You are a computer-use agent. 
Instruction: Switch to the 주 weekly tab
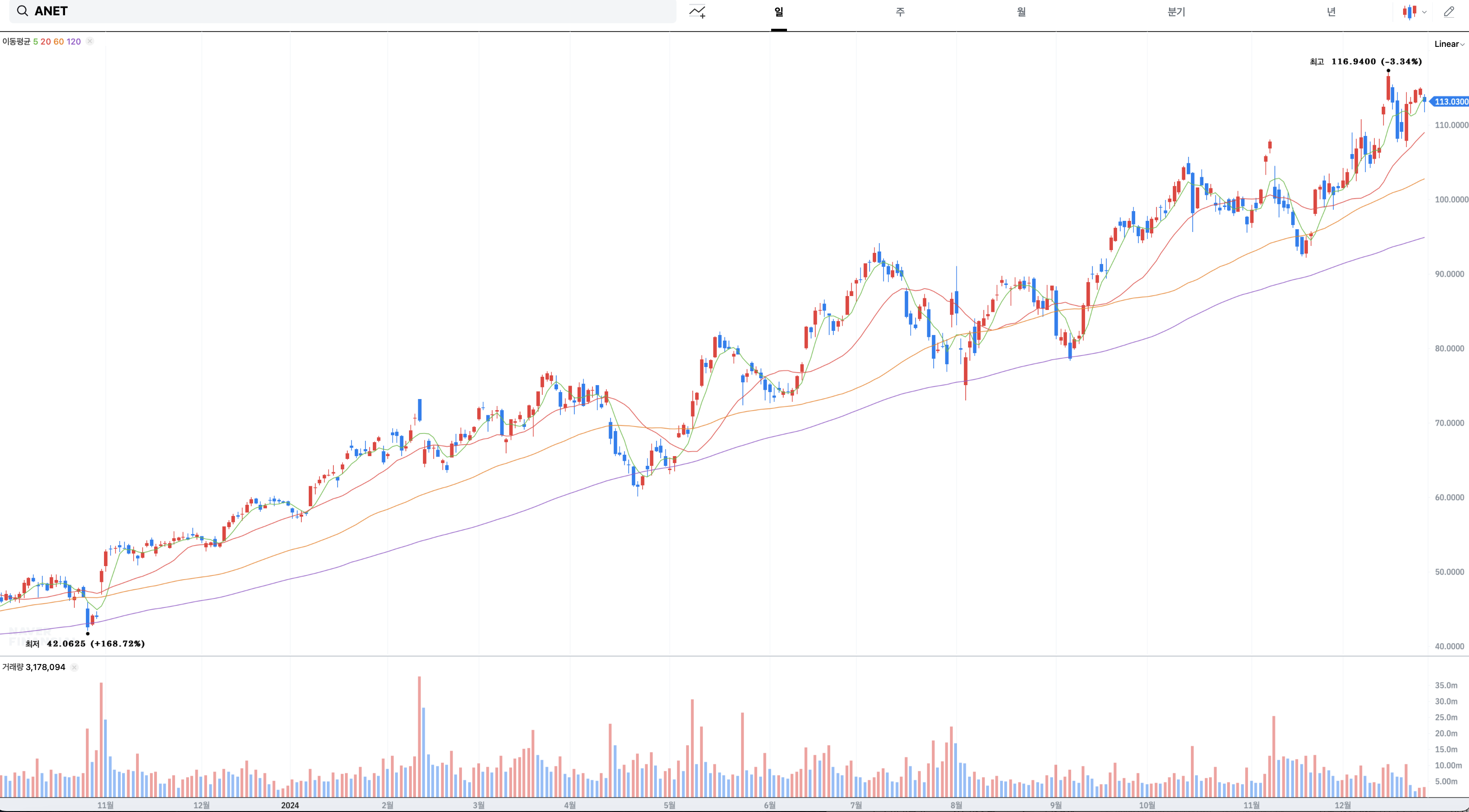[x=900, y=12]
